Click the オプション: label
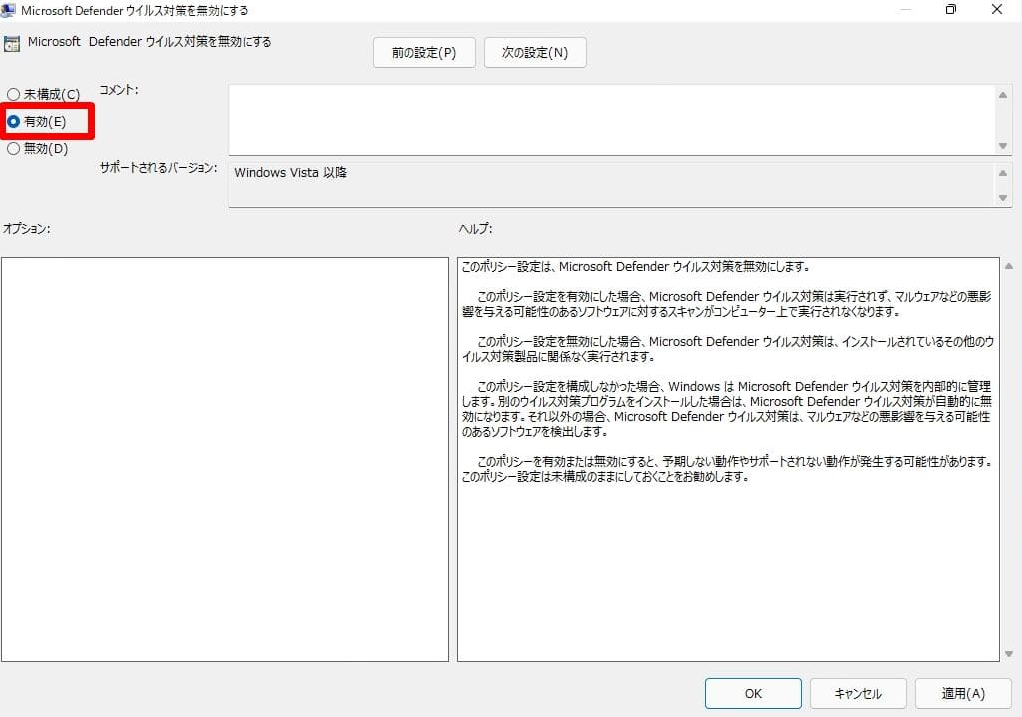 pos(27,229)
